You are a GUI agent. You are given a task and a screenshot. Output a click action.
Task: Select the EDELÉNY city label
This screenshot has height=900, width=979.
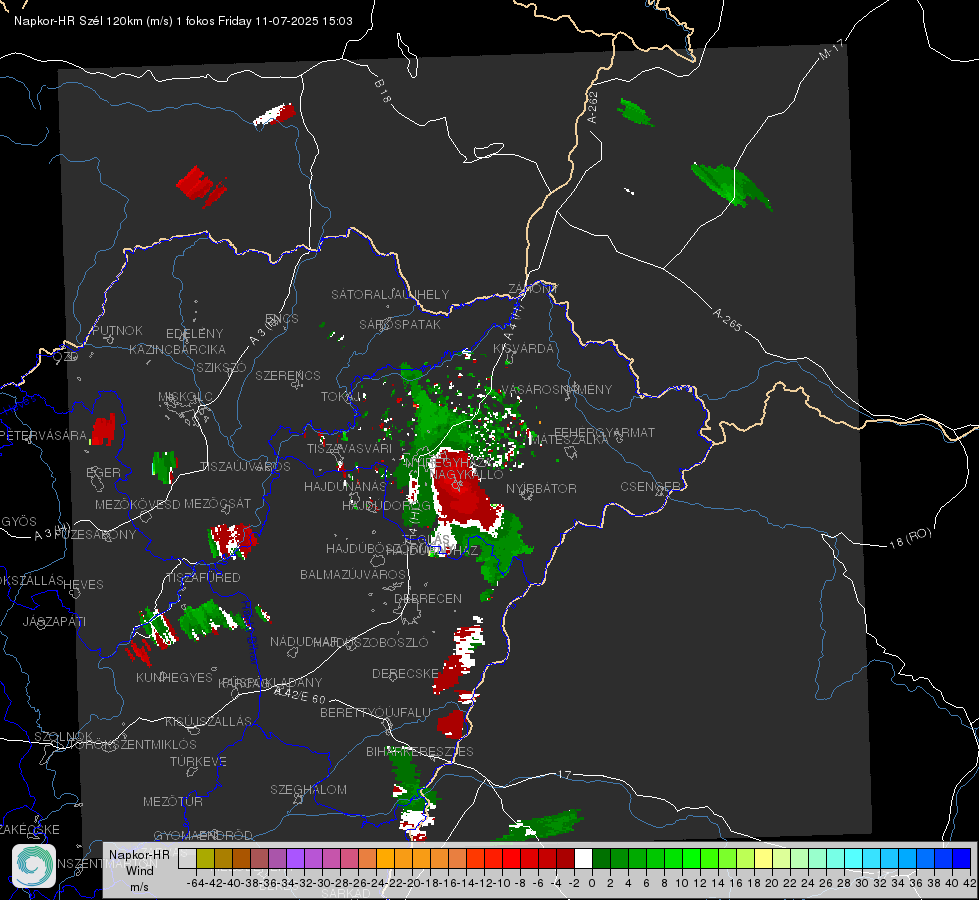[195, 334]
